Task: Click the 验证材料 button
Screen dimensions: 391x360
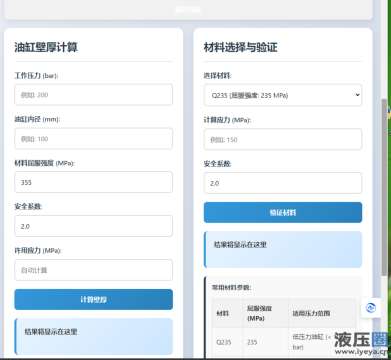Action: pos(283,212)
